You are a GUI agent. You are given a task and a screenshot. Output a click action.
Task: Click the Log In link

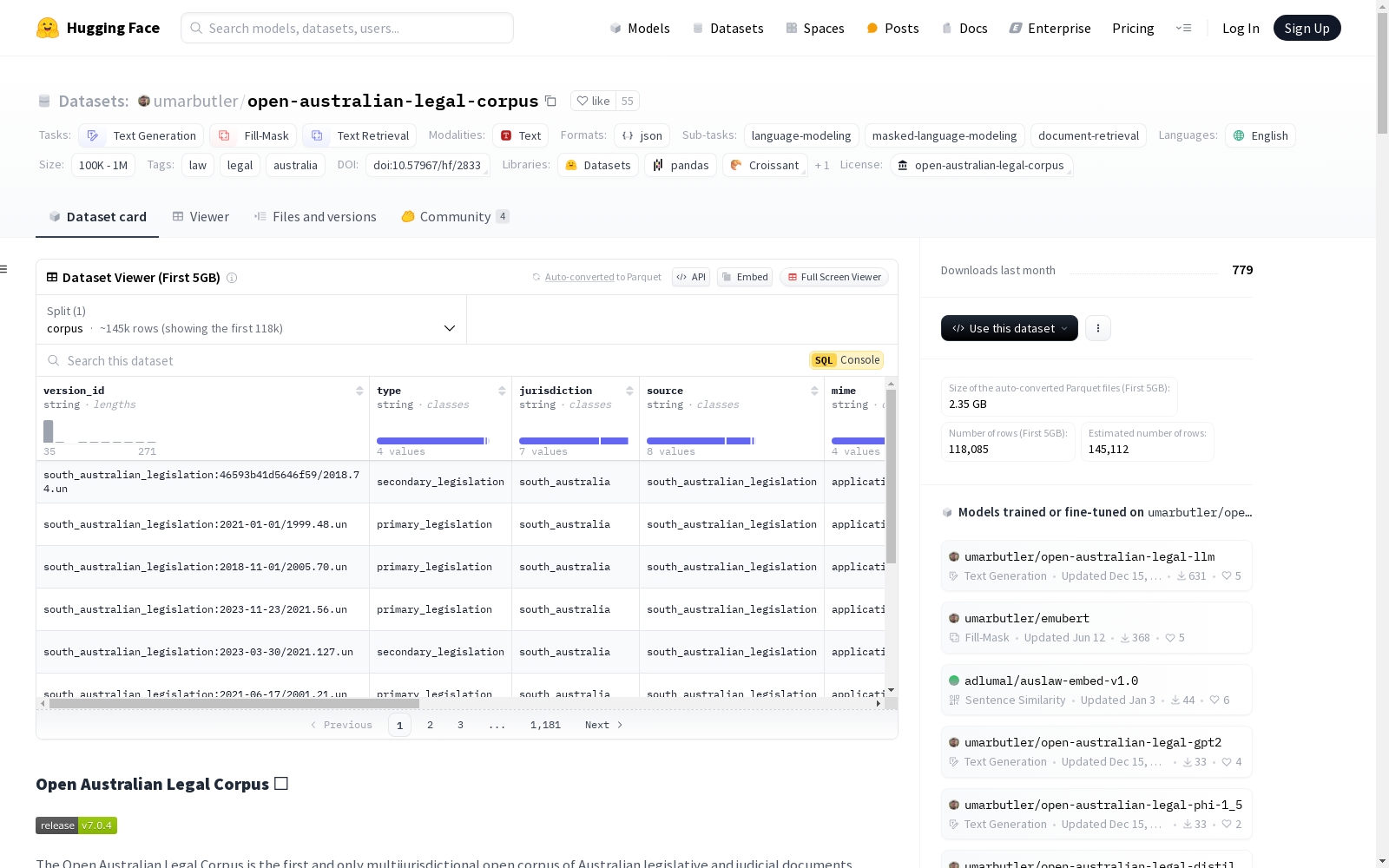1241,28
